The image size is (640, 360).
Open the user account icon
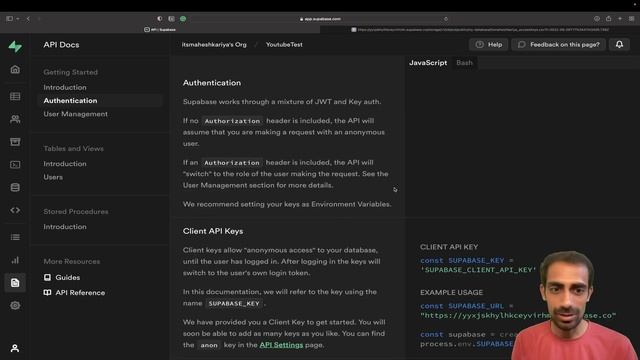click(x=15, y=348)
